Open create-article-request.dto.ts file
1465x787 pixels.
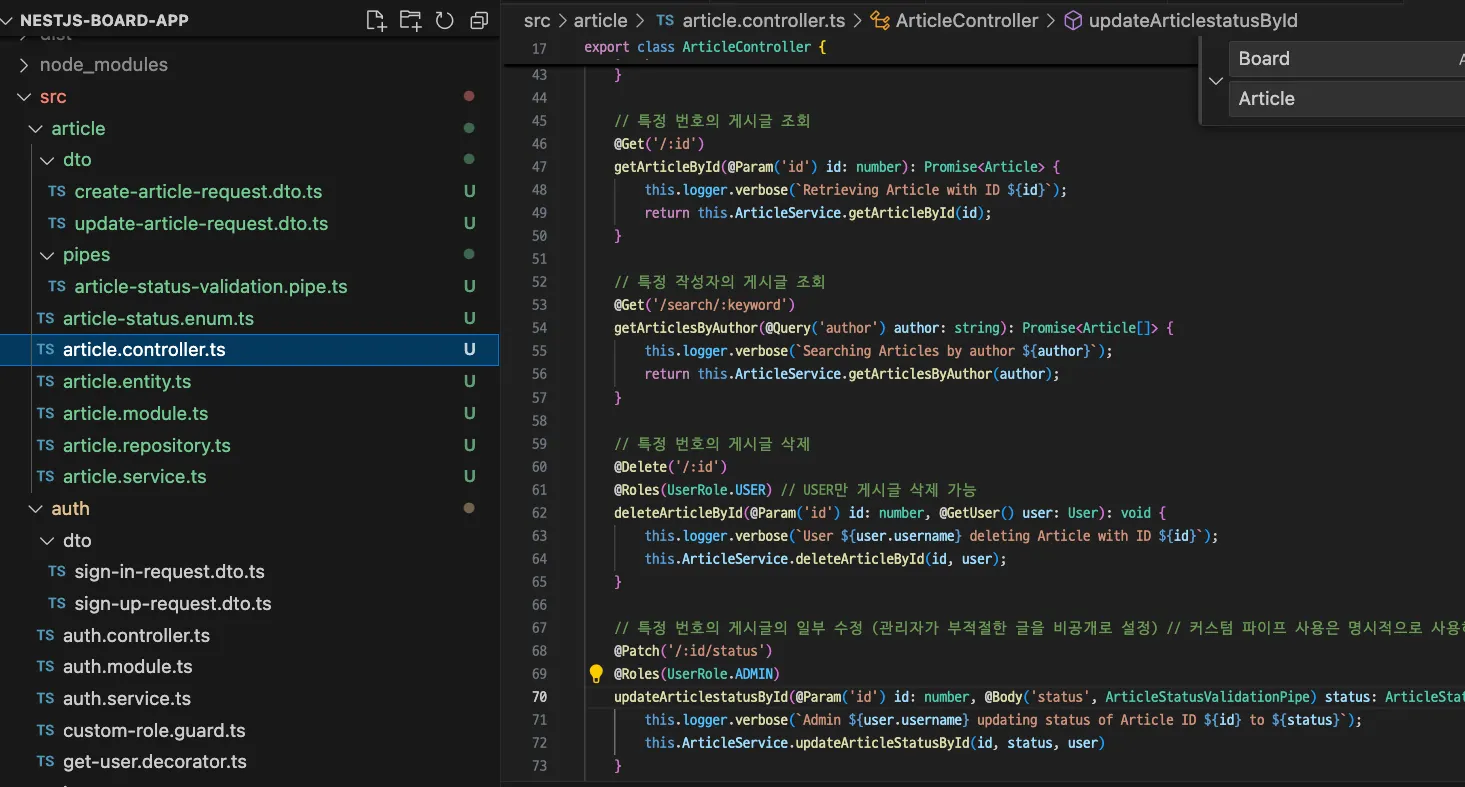click(x=198, y=192)
